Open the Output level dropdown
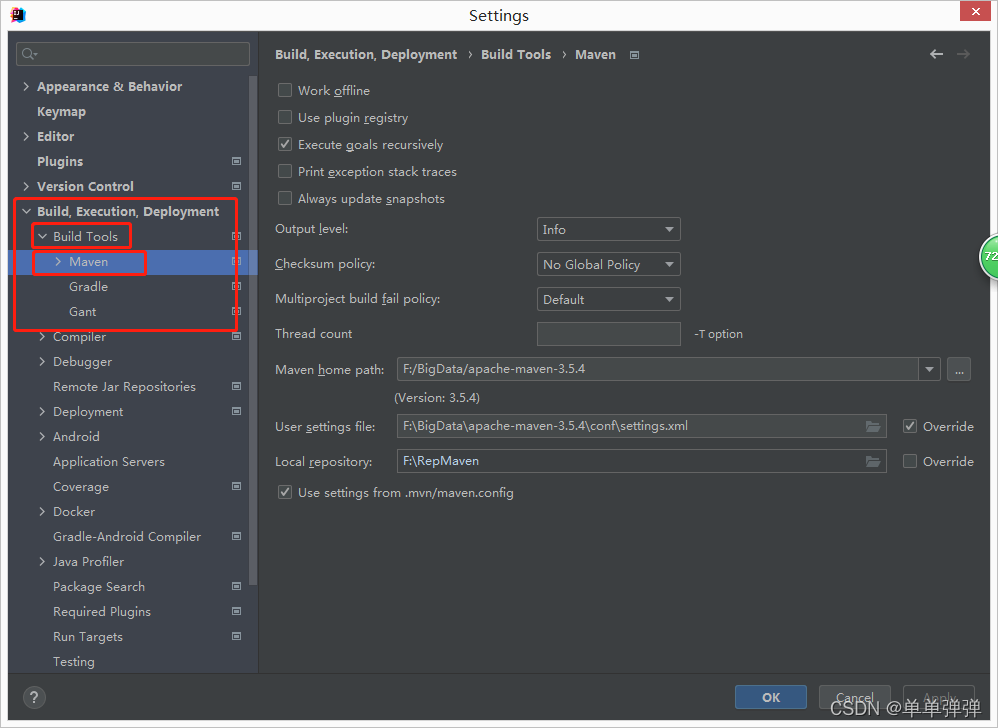 [608, 229]
